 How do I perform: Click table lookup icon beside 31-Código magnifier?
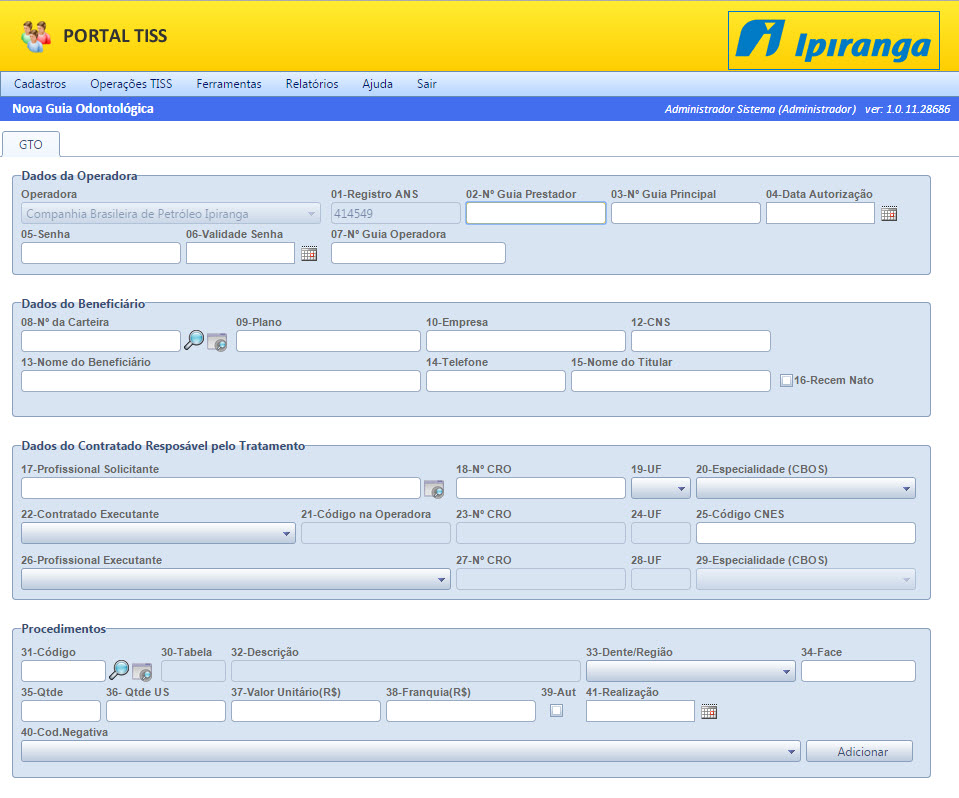coord(142,671)
